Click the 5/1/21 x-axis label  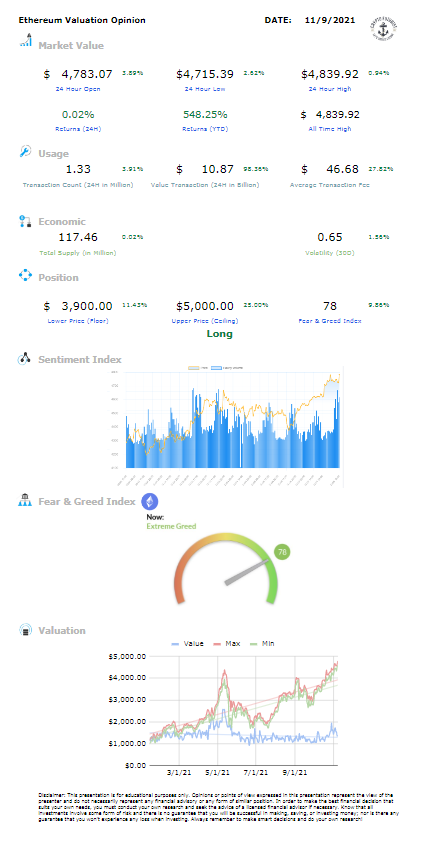point(217,772)
